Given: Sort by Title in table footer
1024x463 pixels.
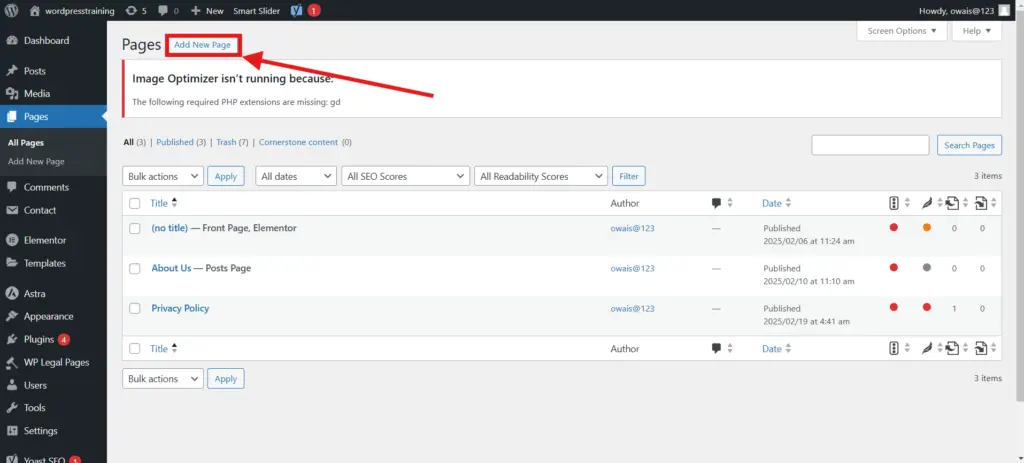Looking at the screenshot, I should point(164,349).
